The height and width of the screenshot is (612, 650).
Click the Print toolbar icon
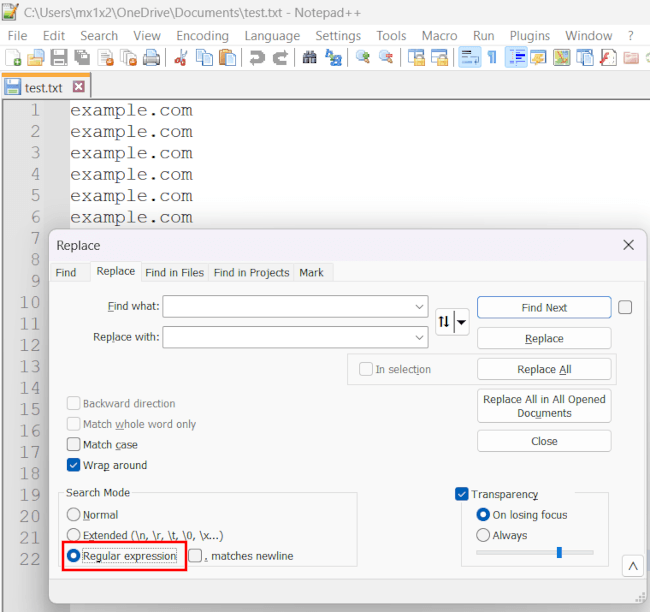coord(151,58)
